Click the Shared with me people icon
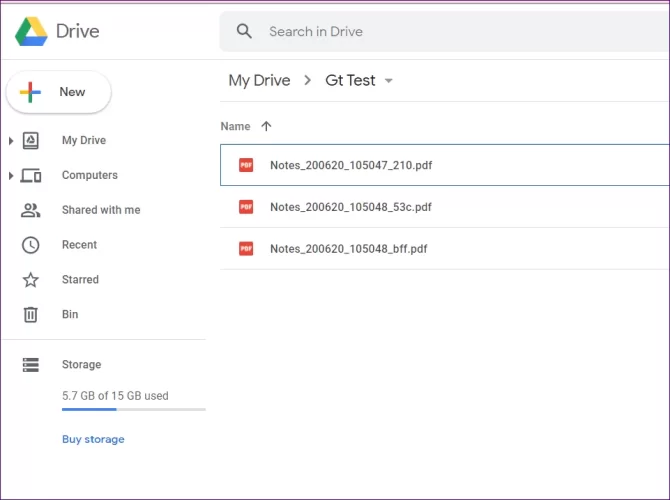 pos(31,210)
